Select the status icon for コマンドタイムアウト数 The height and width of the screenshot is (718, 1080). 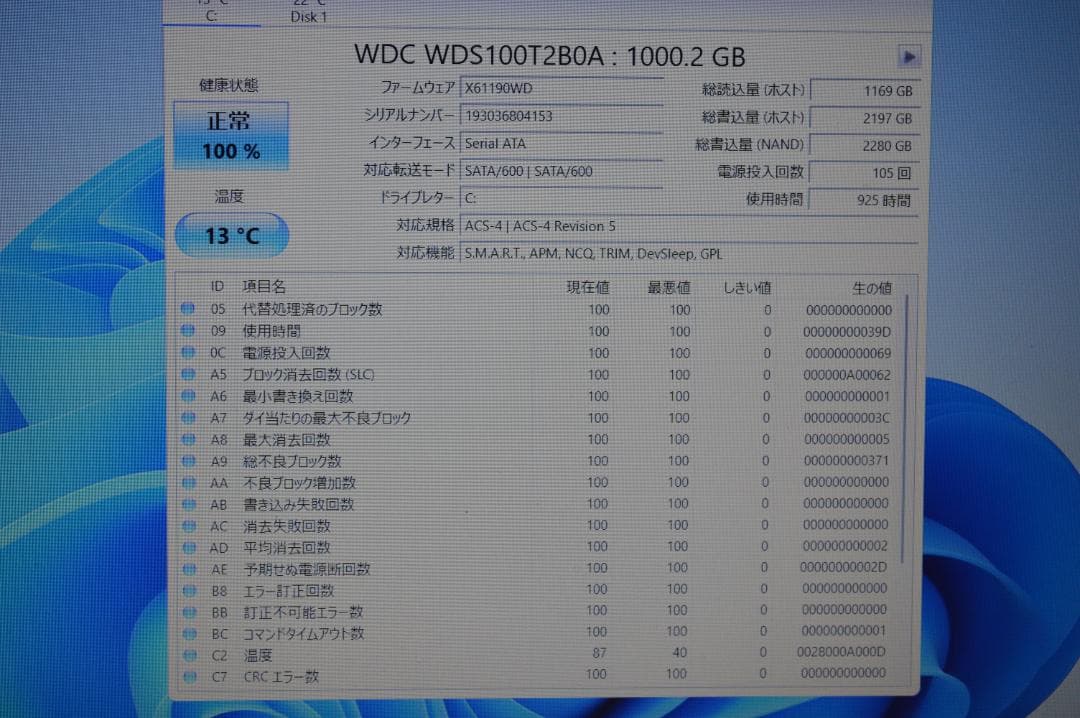[x=188, y=633]
